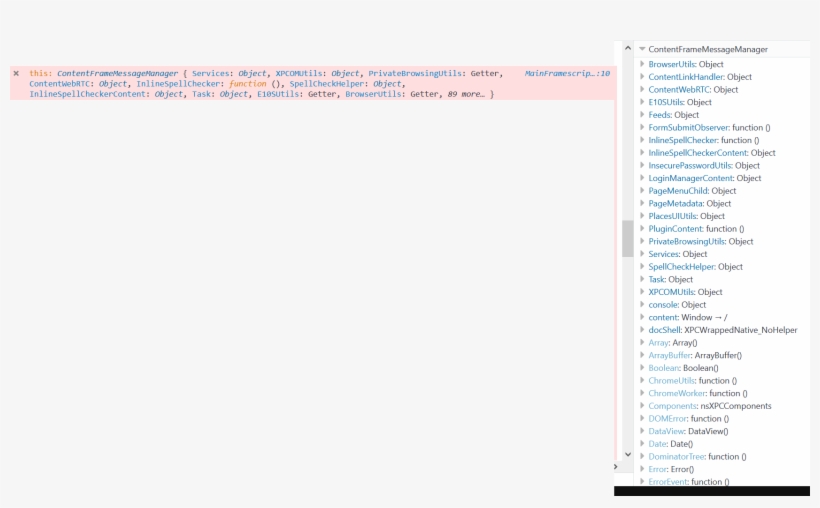Viewport: 820px width, 508px height.
Task: Expand the BrowserUtils object
Action: pyautogui.click(x=642, y=64)
